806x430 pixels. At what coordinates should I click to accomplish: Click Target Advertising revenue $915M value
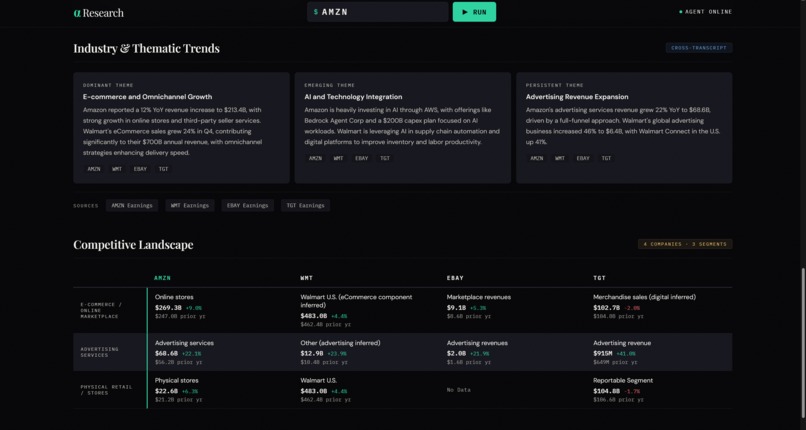[x=603, y=353]
